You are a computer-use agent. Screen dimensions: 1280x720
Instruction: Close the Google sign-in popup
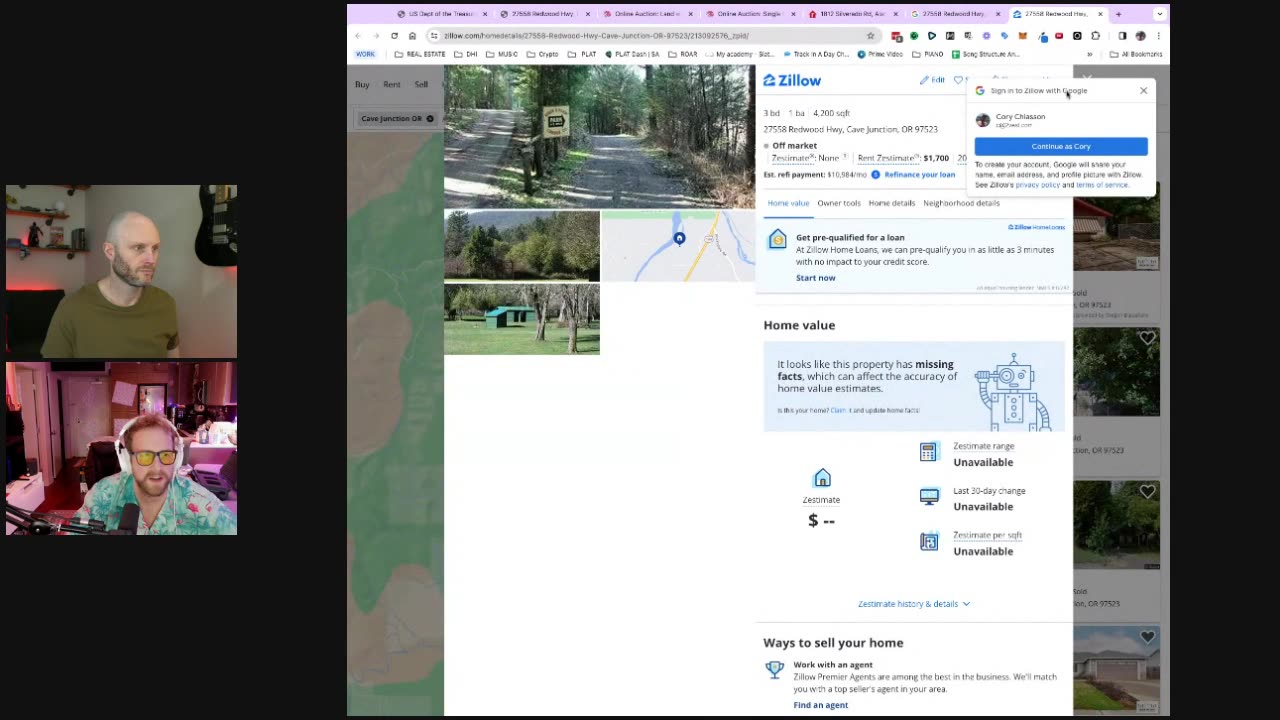coord(1144,90)
